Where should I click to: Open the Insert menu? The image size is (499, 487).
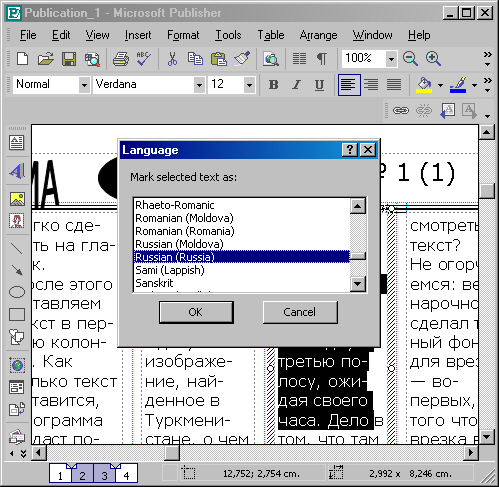pos(138,35)
